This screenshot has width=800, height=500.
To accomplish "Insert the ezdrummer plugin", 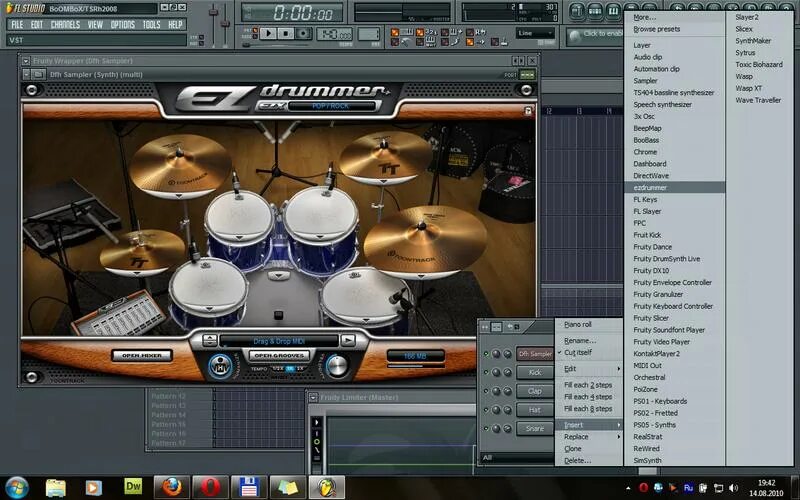I will click(x=674, y=187).
